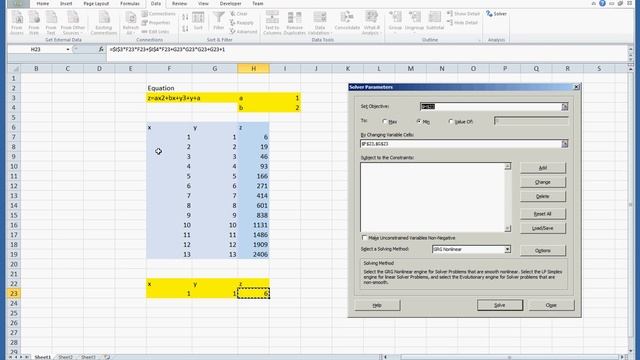Open the Review ribbon tab
The image size is (640, 360).
coord(179,4)
